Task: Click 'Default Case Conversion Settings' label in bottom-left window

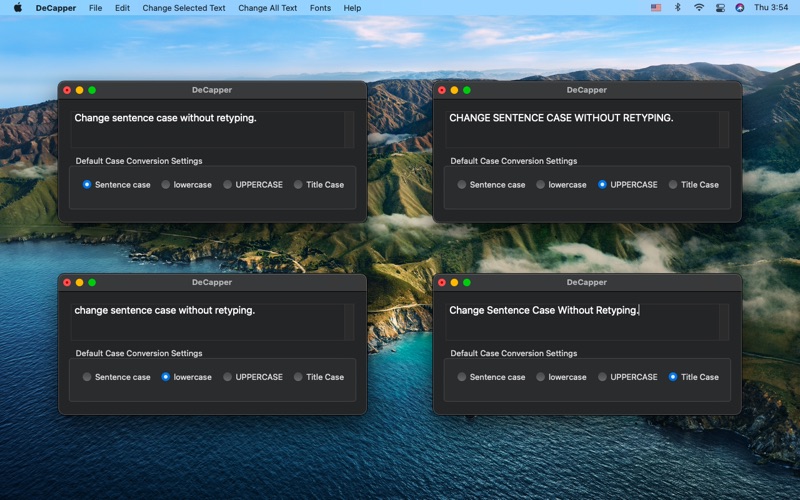Action: (x=139, y=353)
